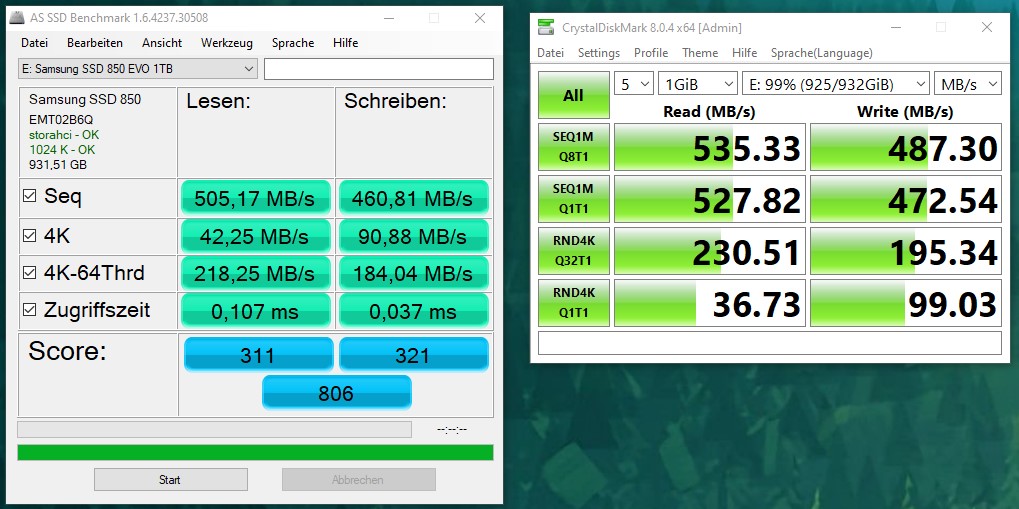Click the elapsed time indicator --:--:--

[452, 430]
